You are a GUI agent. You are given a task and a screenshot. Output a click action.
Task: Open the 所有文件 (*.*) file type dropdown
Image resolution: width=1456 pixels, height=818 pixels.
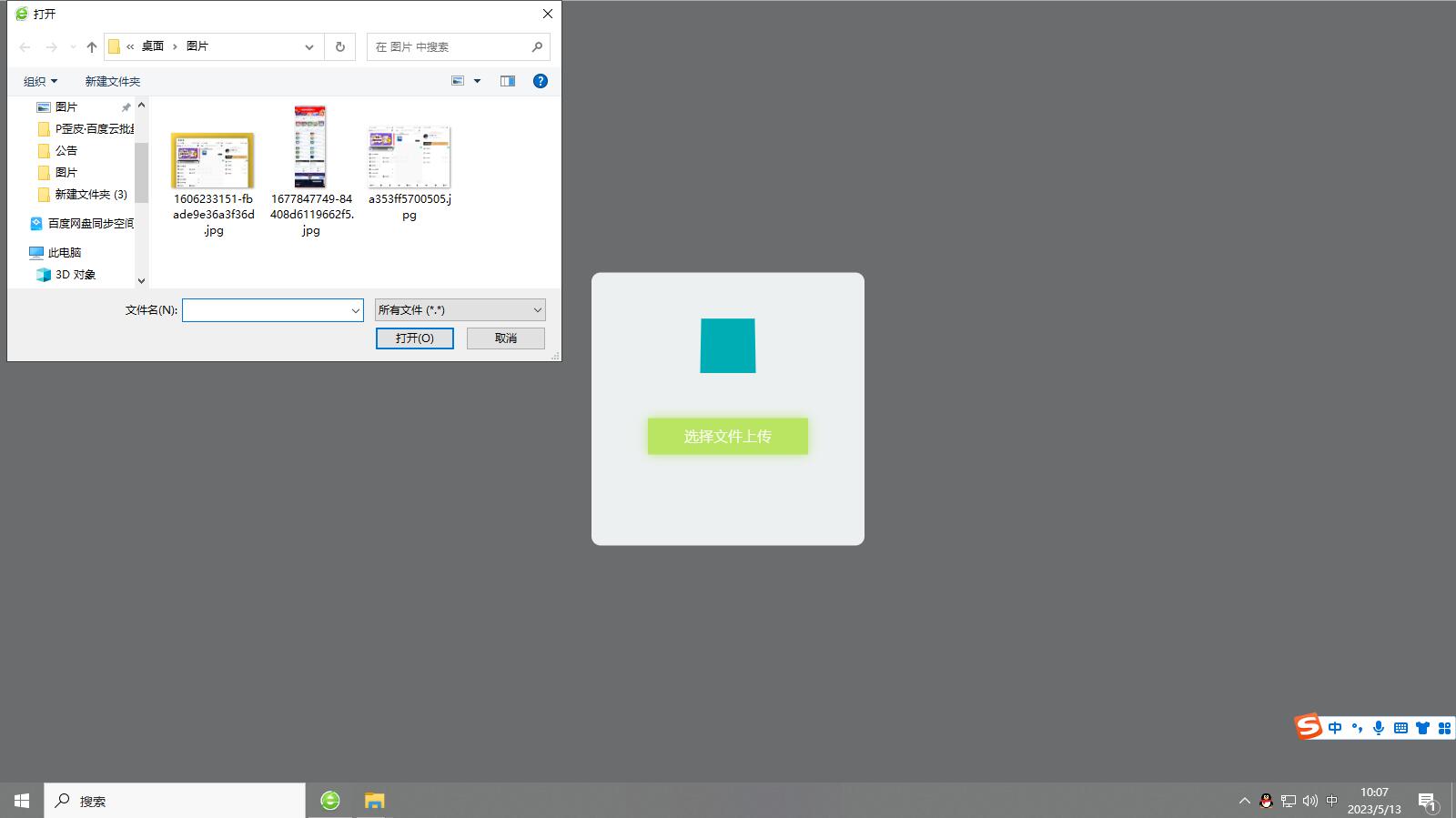460,310
